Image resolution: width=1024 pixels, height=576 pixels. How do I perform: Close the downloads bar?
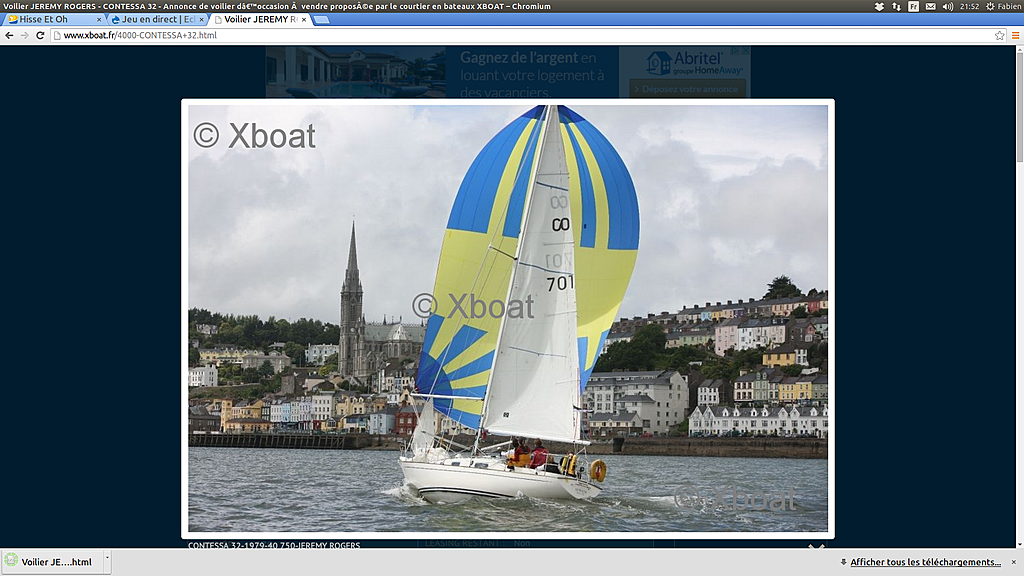click(1014, 562)
